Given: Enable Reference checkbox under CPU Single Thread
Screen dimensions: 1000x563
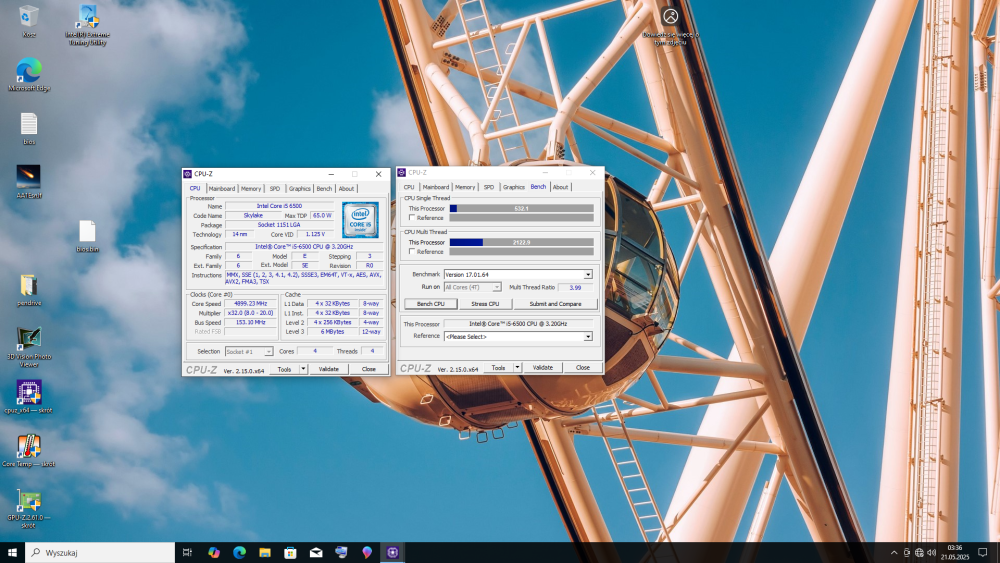Looking at the screenshot, I should (412, 218).
